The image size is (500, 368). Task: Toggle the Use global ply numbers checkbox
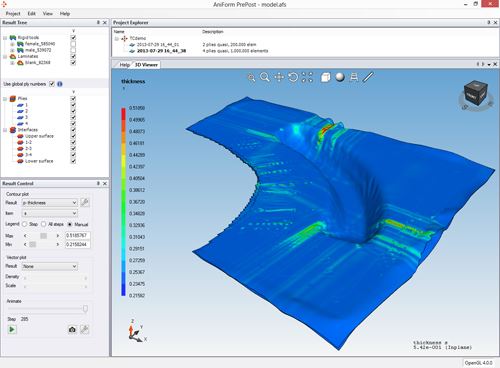click(x=52, y=84)
